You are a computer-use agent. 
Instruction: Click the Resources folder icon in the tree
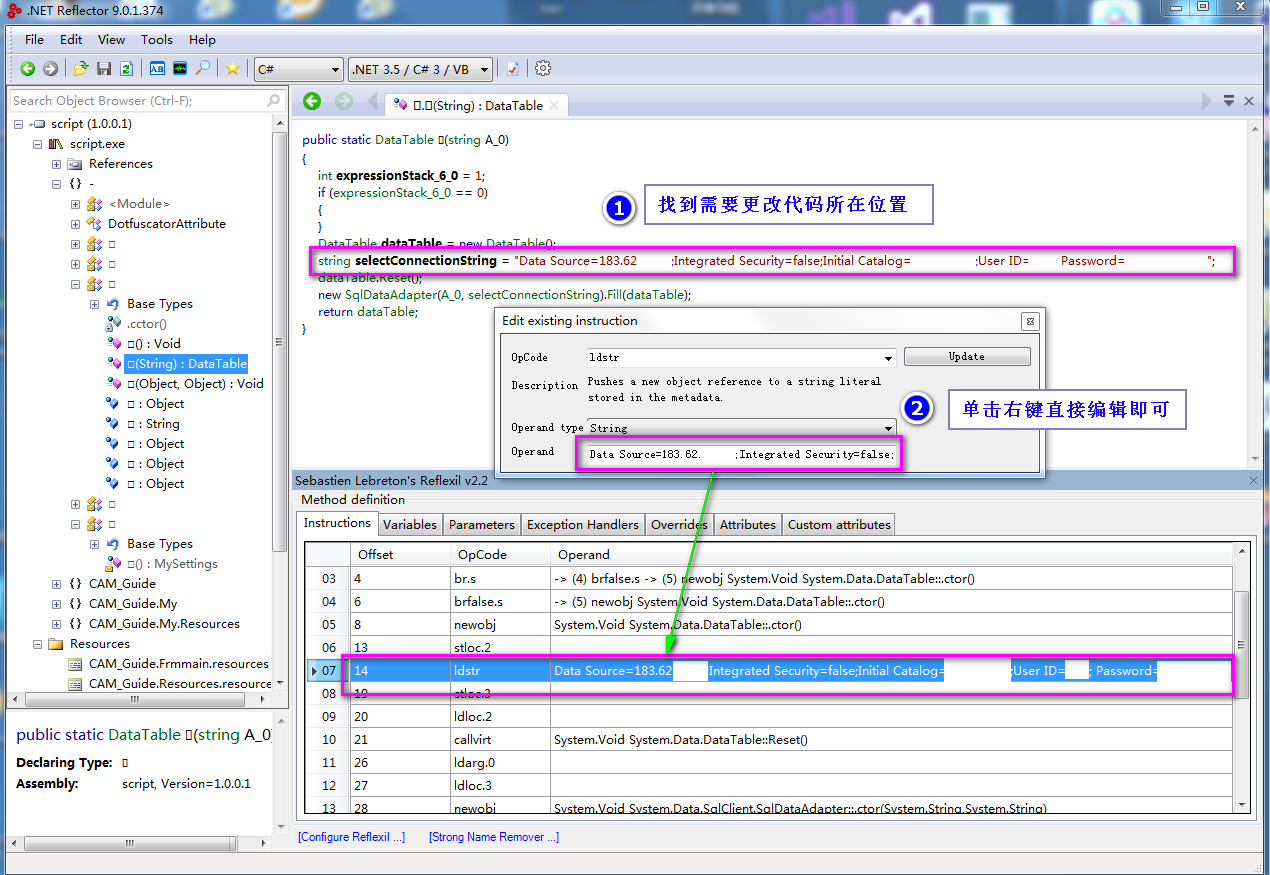click(x=56, y=644)
